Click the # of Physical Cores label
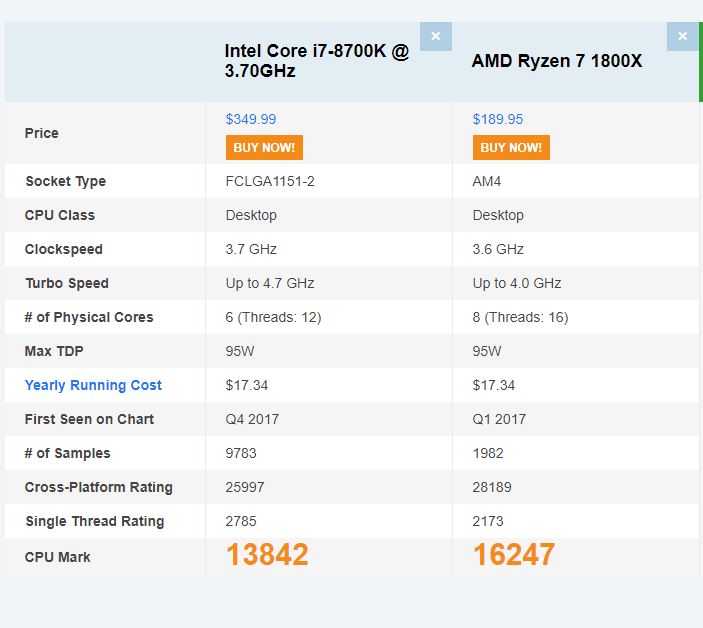Image resolution: width=703 pixels, height=628 pixels. 89,317
